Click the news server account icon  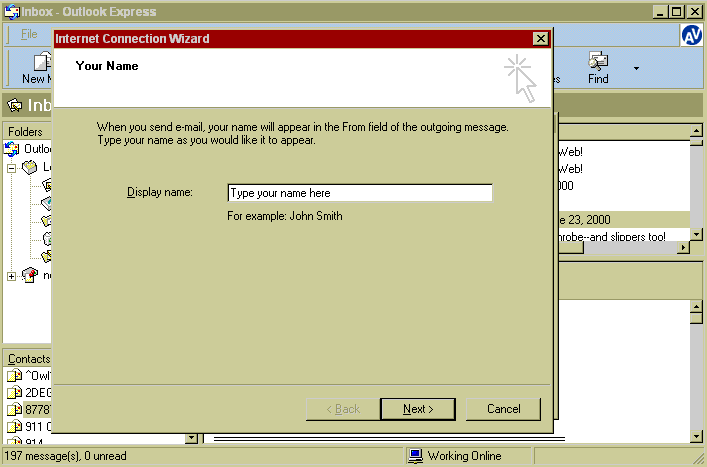[x=30, y=275]
